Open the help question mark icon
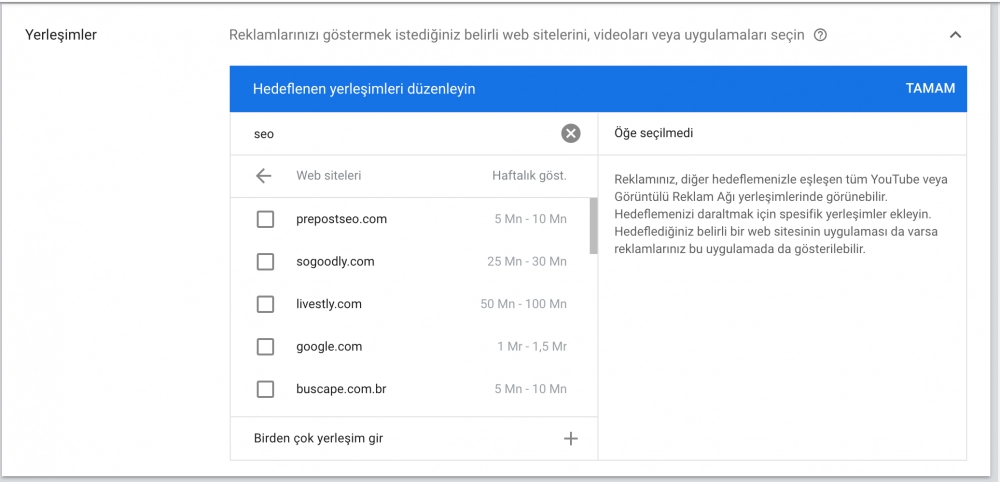Image resolution: width=1000 pixels, height=482 pixels. click(821, 35)
